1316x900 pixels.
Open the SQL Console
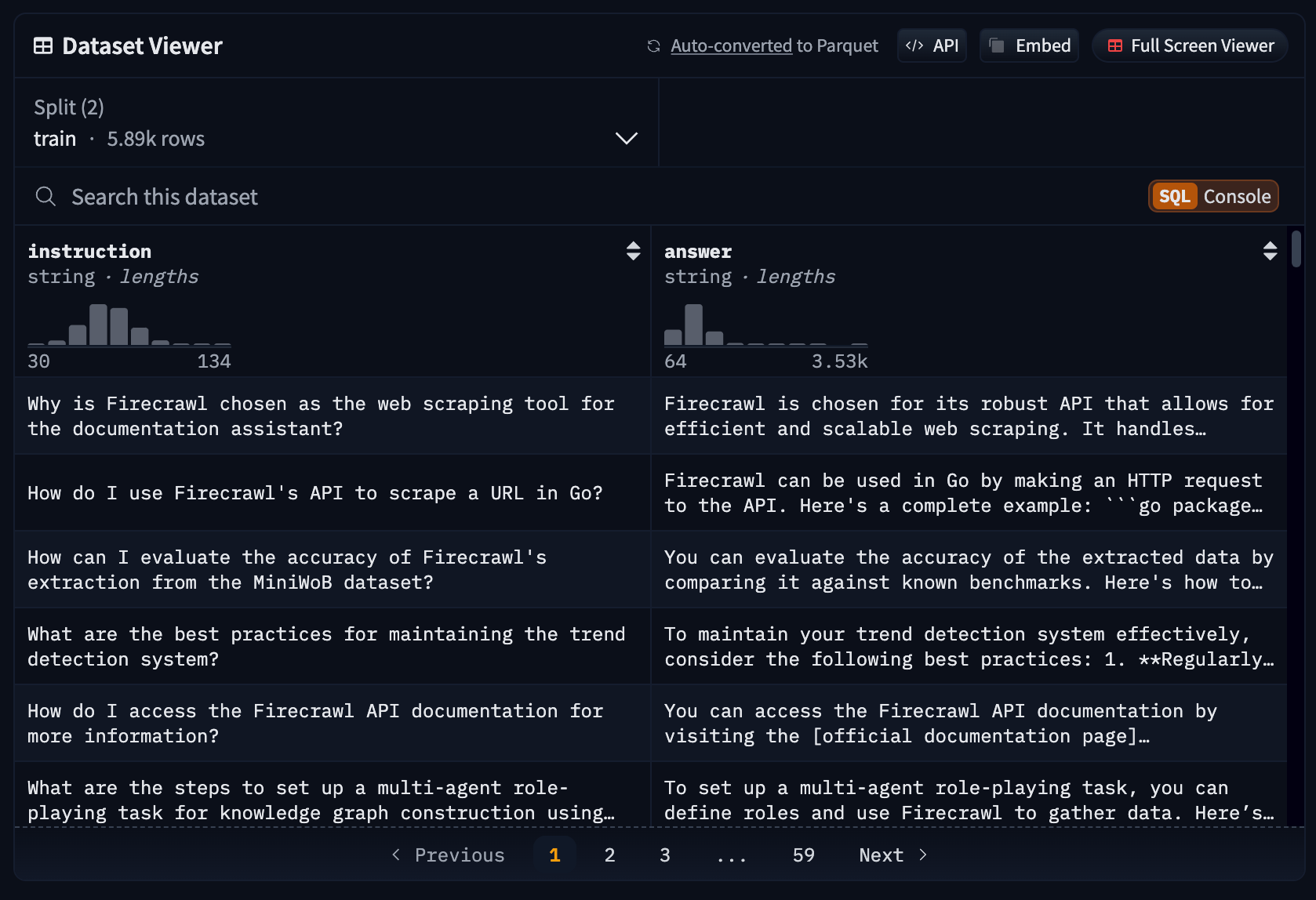pos(1213,197)
